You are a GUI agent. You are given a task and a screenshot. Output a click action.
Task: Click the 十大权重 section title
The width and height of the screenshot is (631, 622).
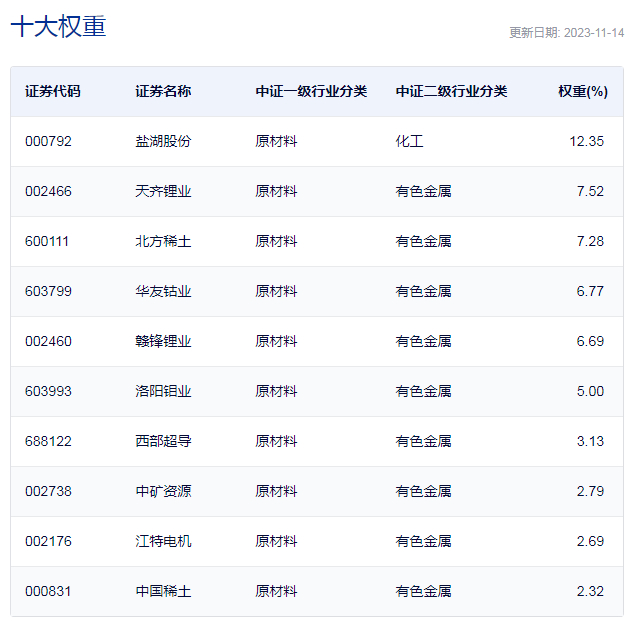[58, 27]
